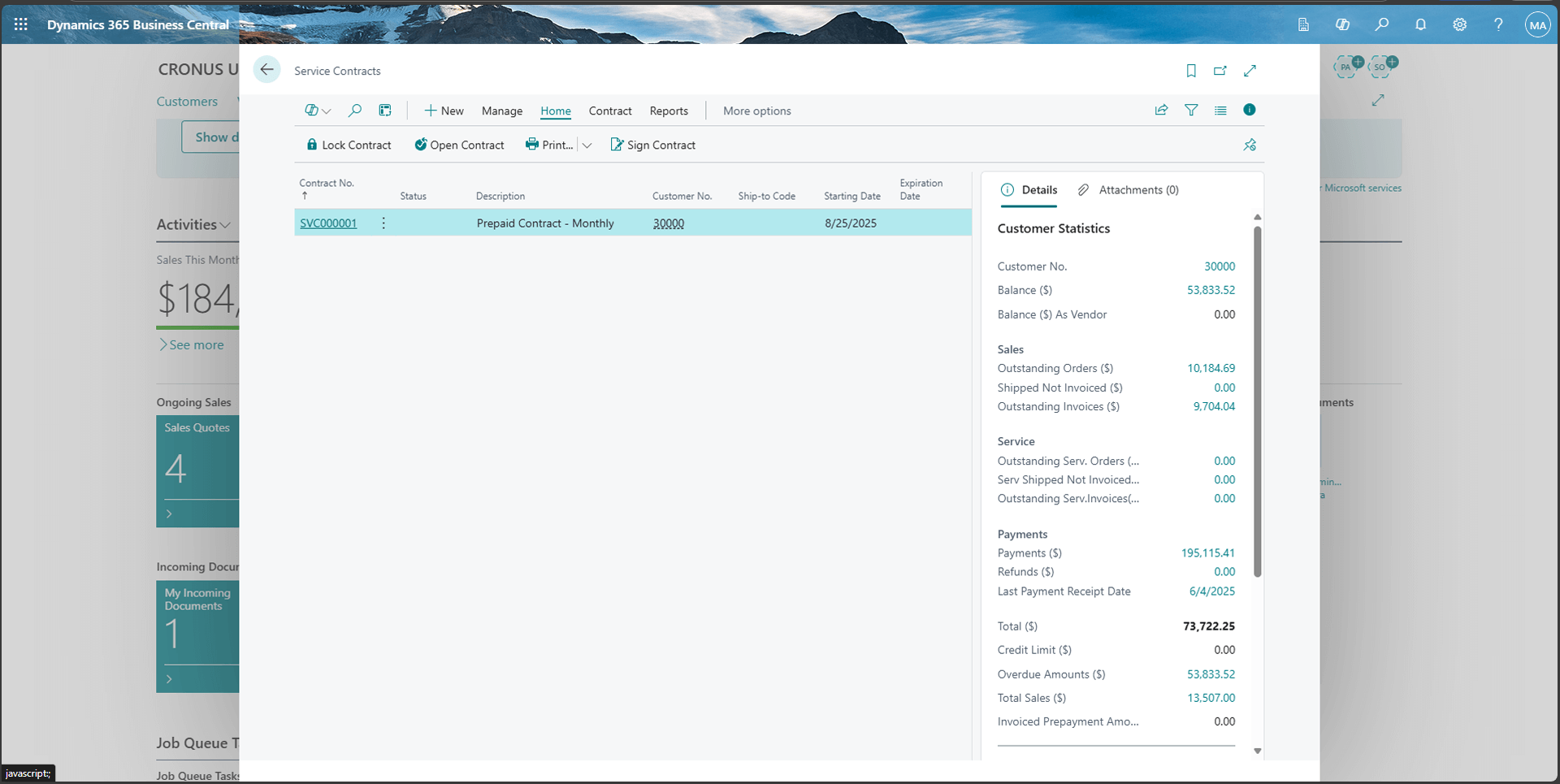This screenshot has height=784, width=1560.
Task: Switch to the Reports tab
Action: click(x=668, y=110)
